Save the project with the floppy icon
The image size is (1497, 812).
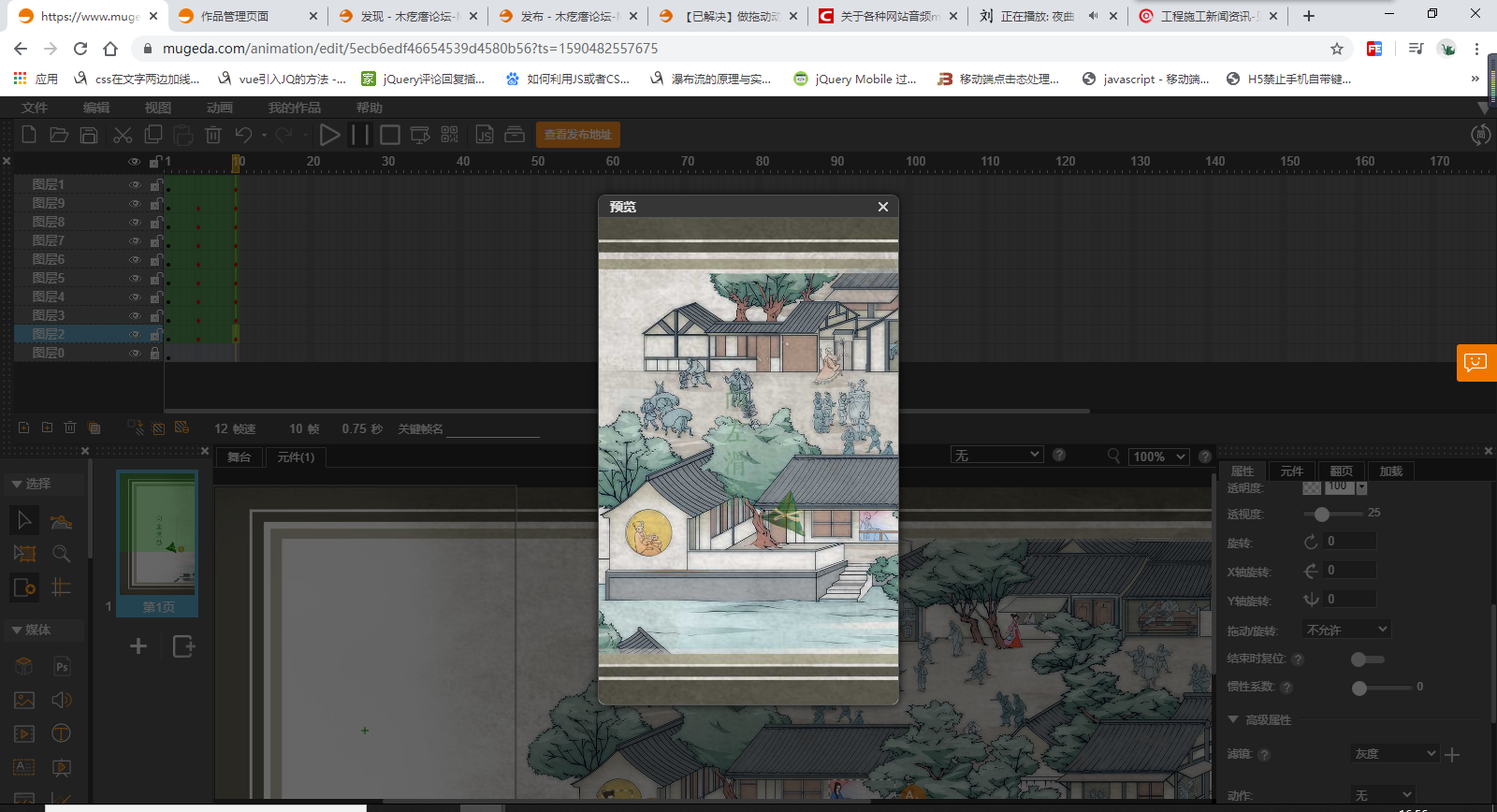pyautogui.click(x=89, y=135)
